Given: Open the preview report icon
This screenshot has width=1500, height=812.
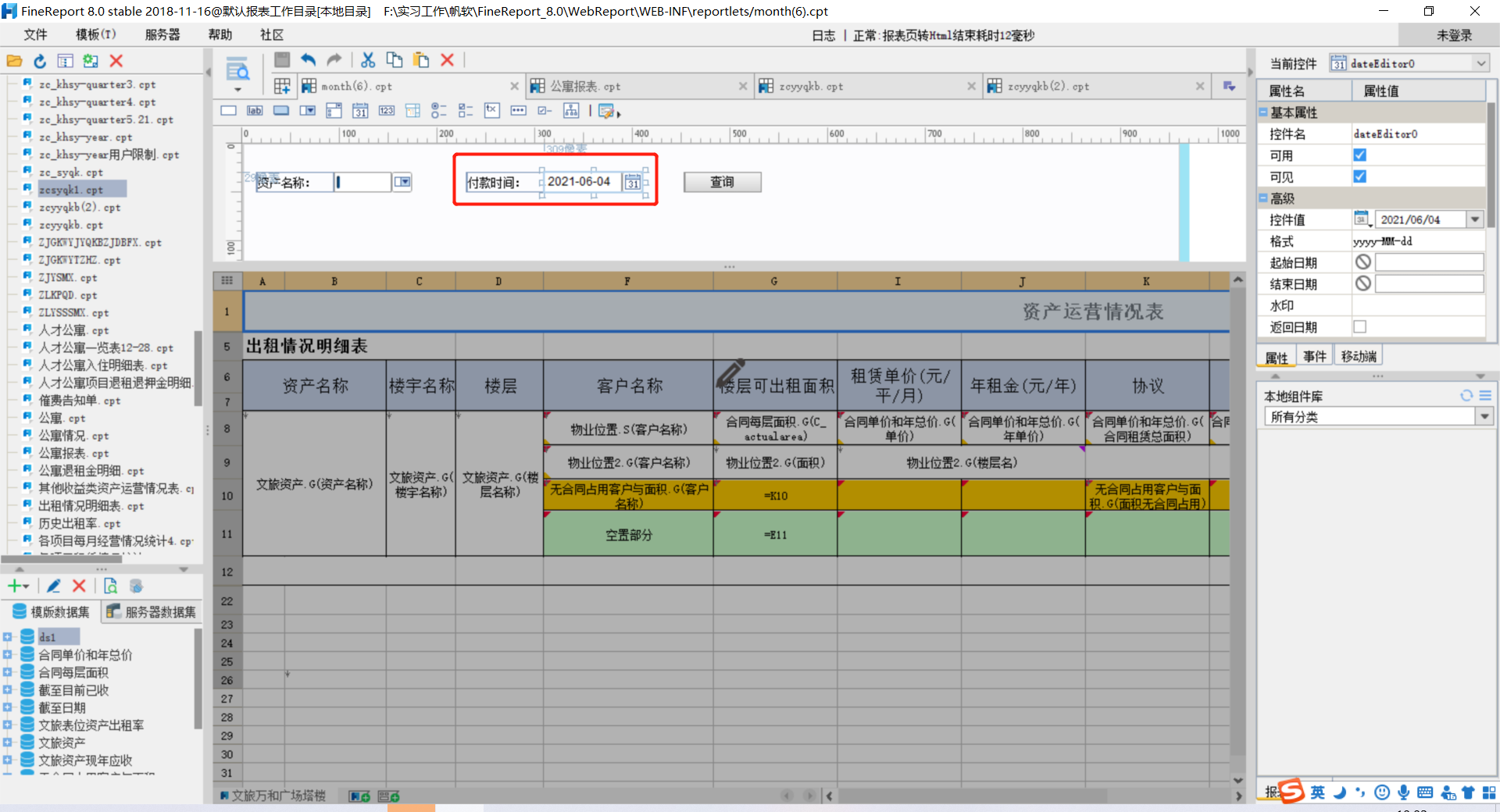Looking at the screenshot, I should click(237, 69).
